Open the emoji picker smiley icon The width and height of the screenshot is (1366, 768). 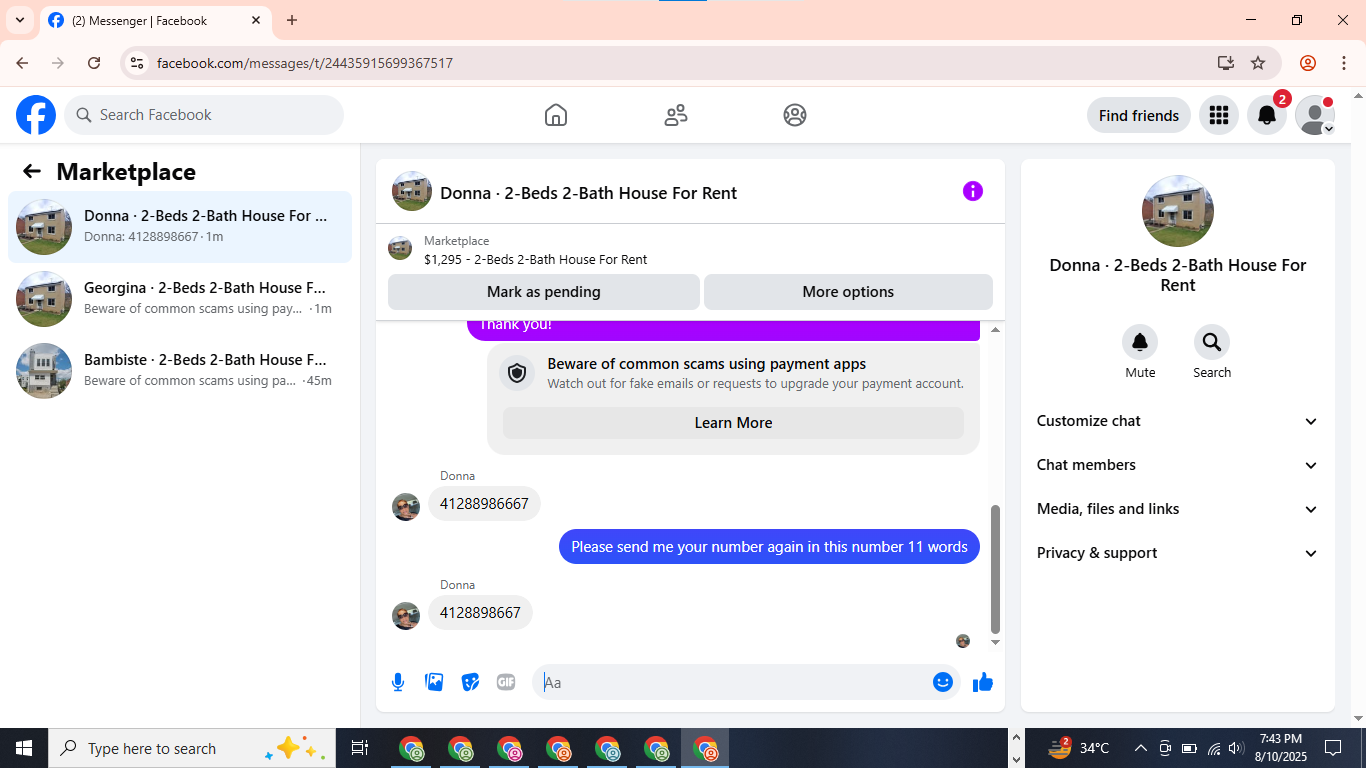(x=943, y=682)
